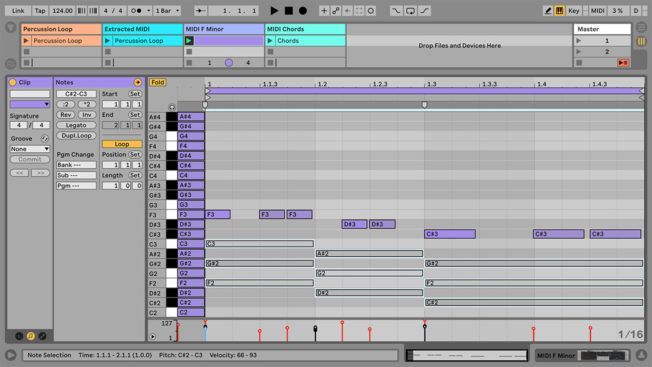Toggle the Automation Arm button

click(x=336, y=10)
